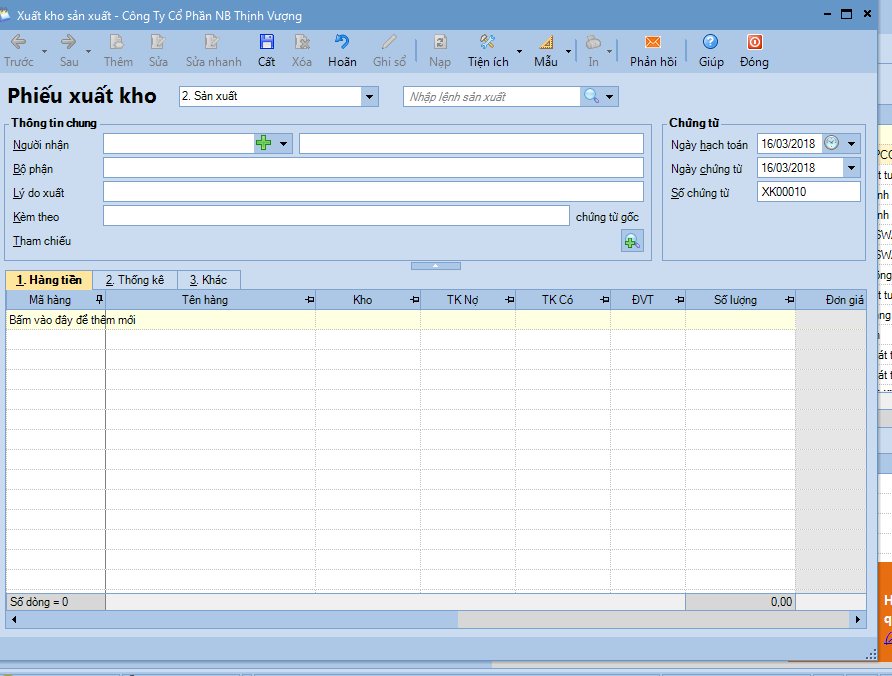The height and width of the screenshot is (676, 892).
Task: Pin the Tên hàng column
Action: pyautogui.click(x=309, y=299)
